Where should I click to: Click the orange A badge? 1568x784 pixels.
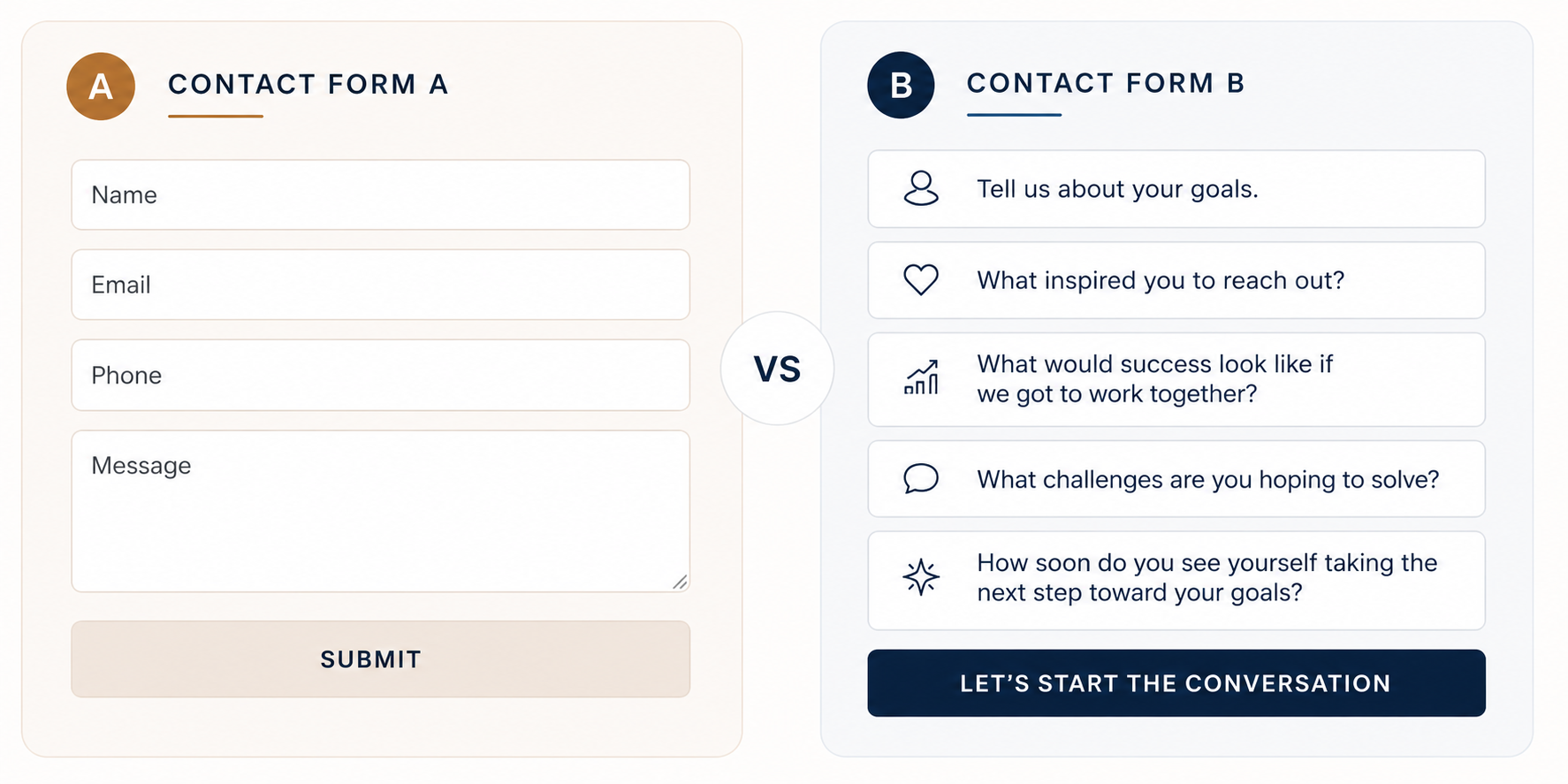tap(101, 87)
